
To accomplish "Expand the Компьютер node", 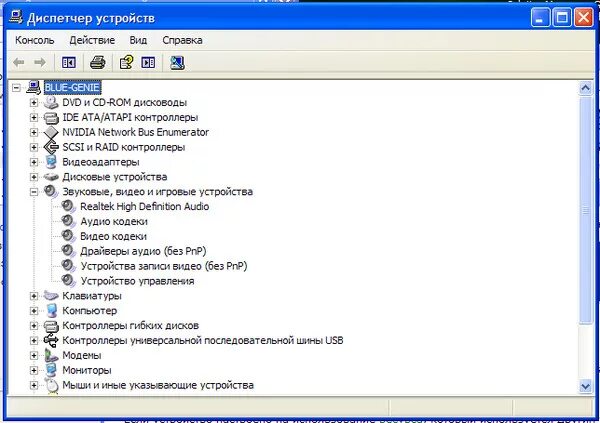I will 34,311.
